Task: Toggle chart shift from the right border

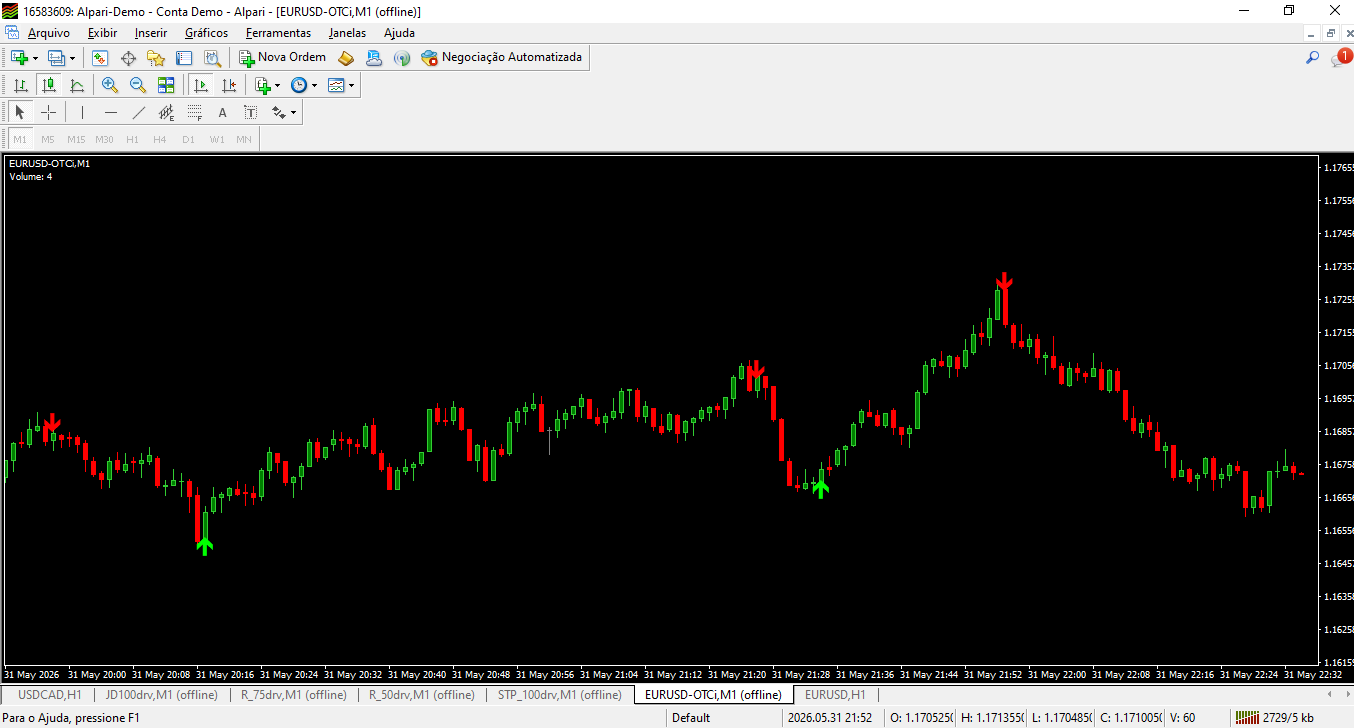Action: tap(229, 86)
